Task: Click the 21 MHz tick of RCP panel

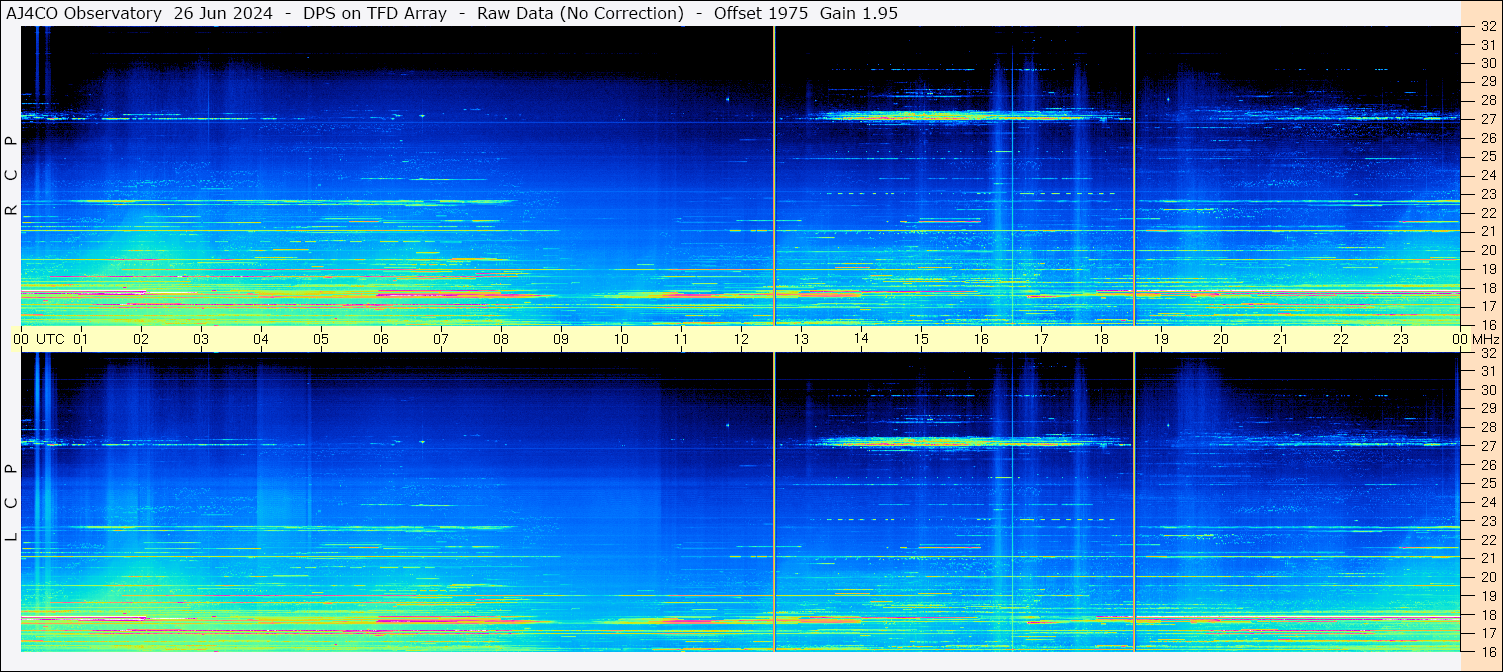Action: 1488,231
